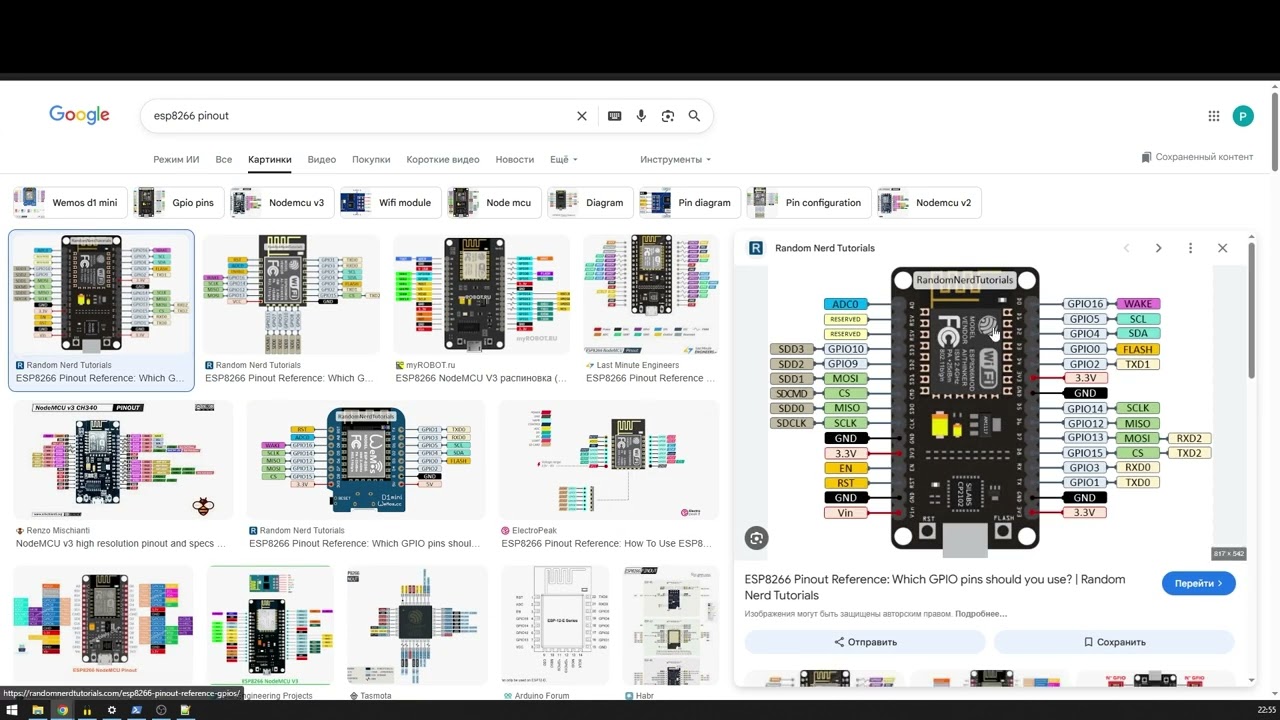Click the page vertical scrollbar
The height and width of the screenshot is (720, 1280).
coord(1275,130)
